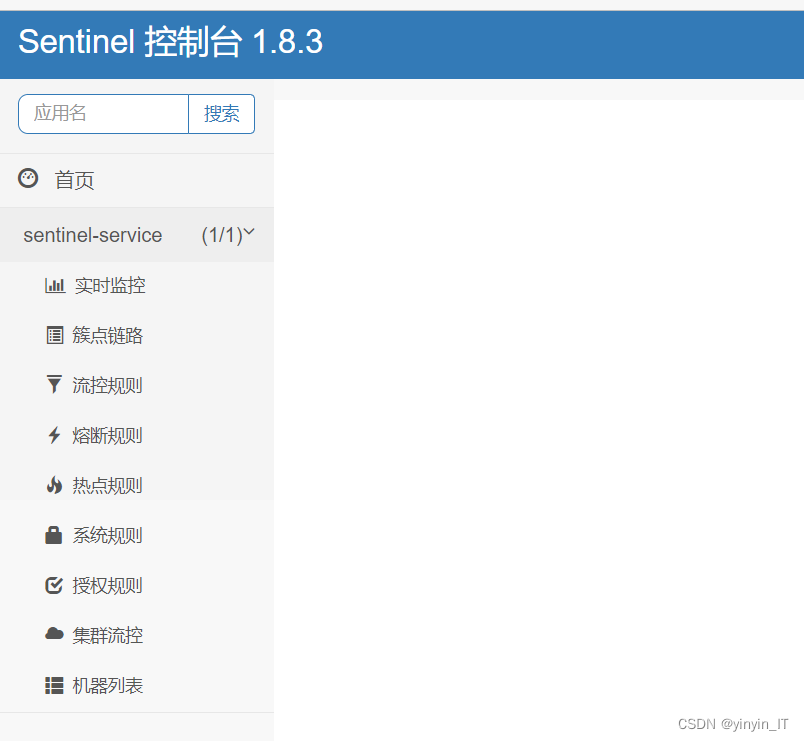The image size is (804, 741).
Task: Click the table list icon for 机器列表
Action: click(x=54, y=686)
